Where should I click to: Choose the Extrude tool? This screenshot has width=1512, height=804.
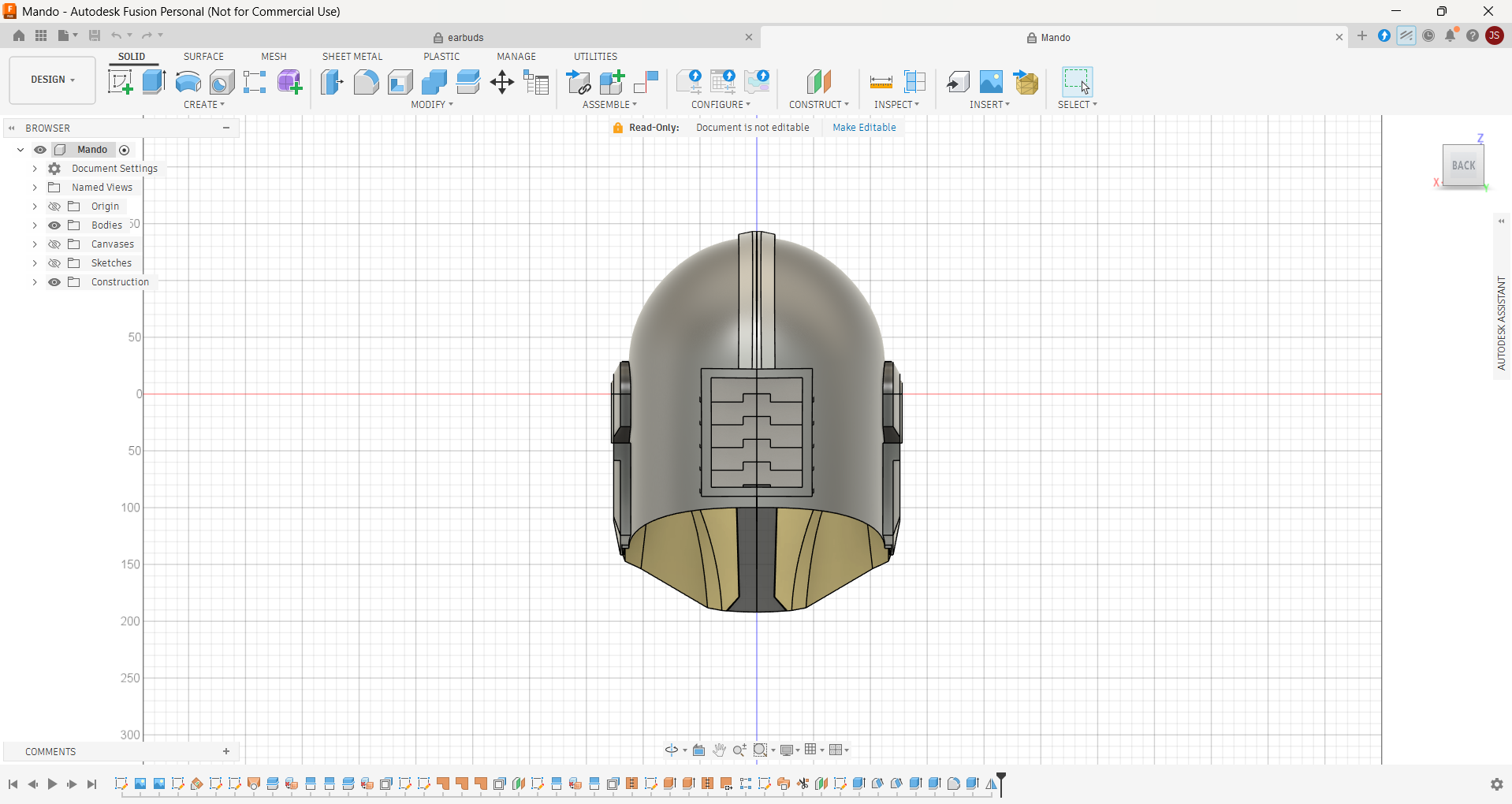(x=154, y=82)
